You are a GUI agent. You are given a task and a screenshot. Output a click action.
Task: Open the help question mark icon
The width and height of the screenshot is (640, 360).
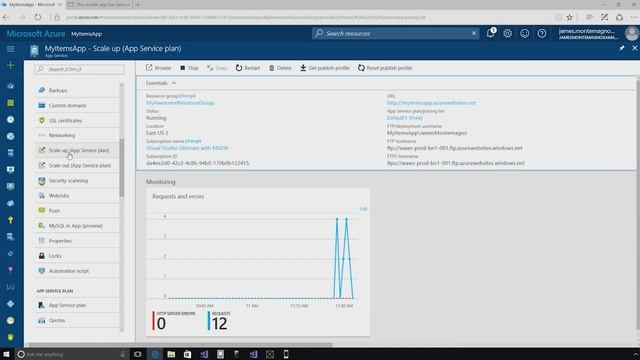coord(542,33)
